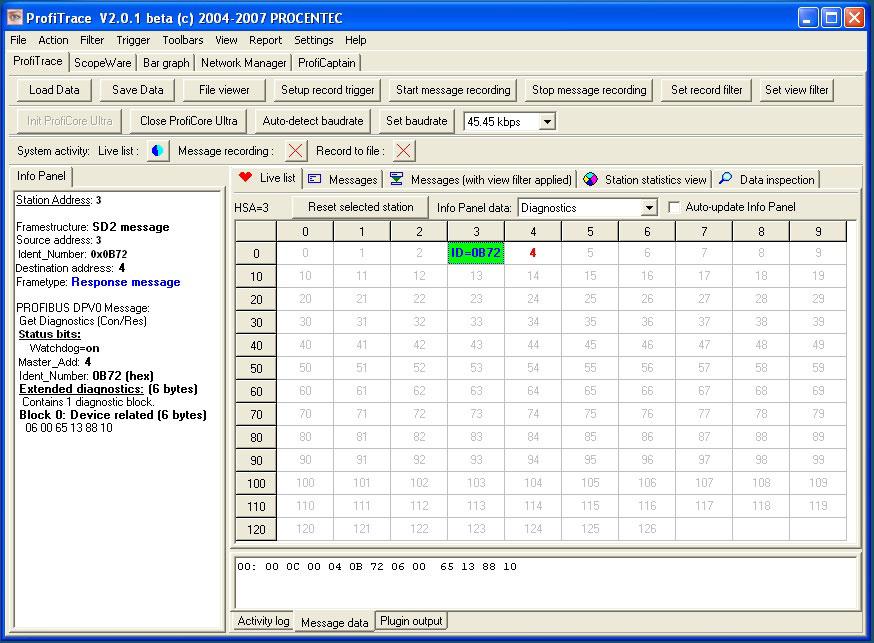This screenshot has width=874, height=643.
Task: Stop message recording
Action: click(x=589, y=90)
